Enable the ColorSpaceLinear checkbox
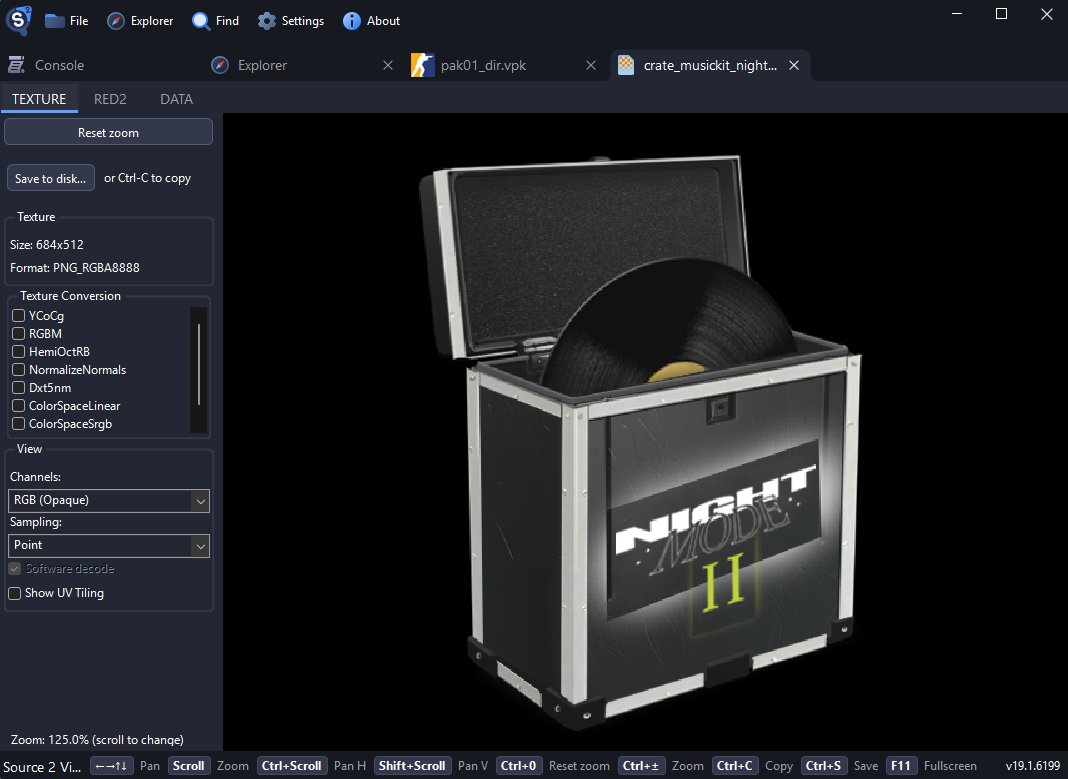 pyautogui.click(x=18, y=405)
